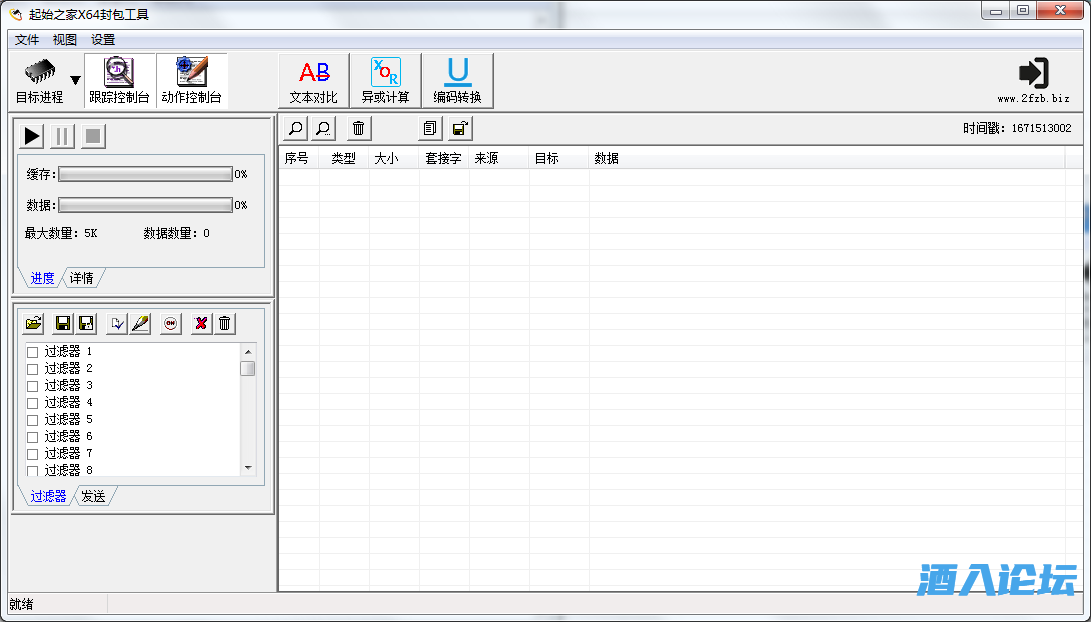Open the 文件 menu

coord(27,40)
